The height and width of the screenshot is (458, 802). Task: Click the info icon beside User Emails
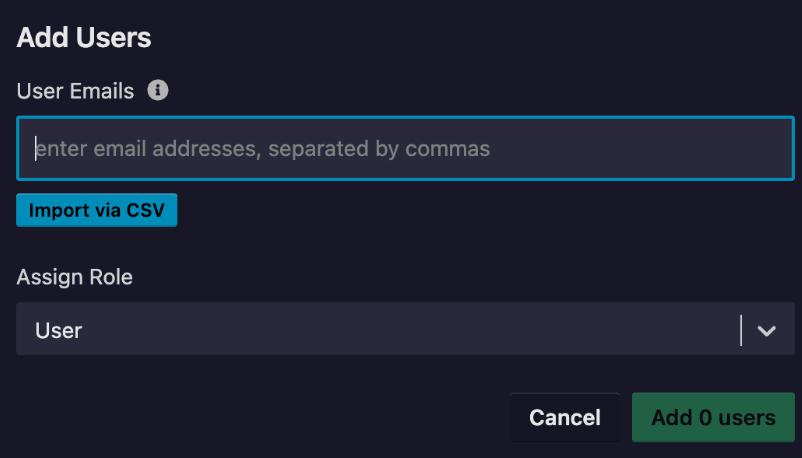click(158, 91)
